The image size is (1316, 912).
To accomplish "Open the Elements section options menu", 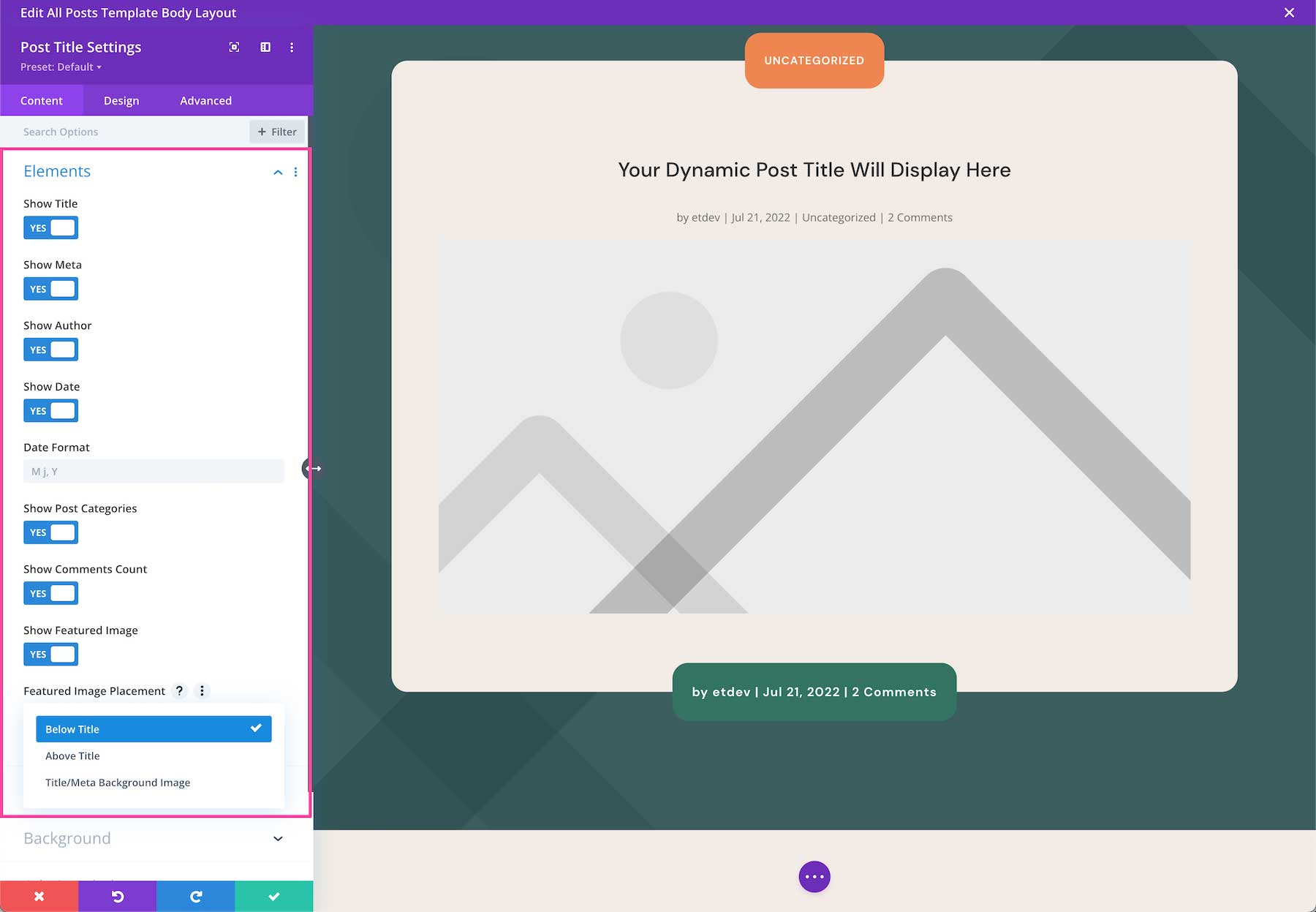I will tap(295, 172).
